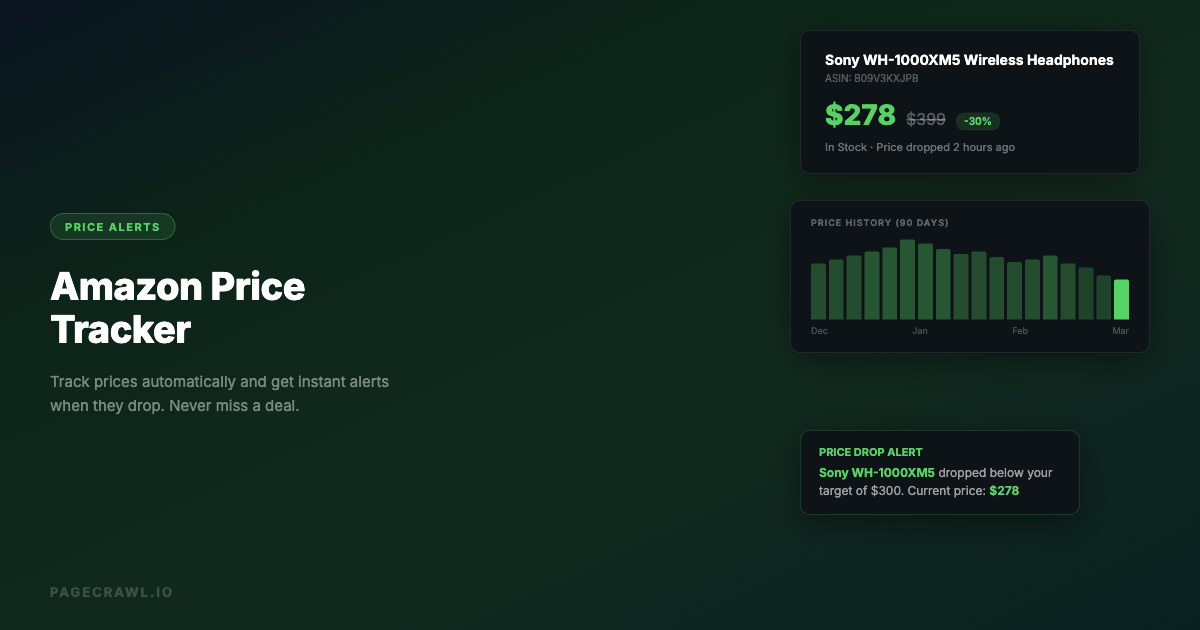The image size is (1200, 630).
Task: Click the $278 price in the alert
Action: click(1003, 491)
